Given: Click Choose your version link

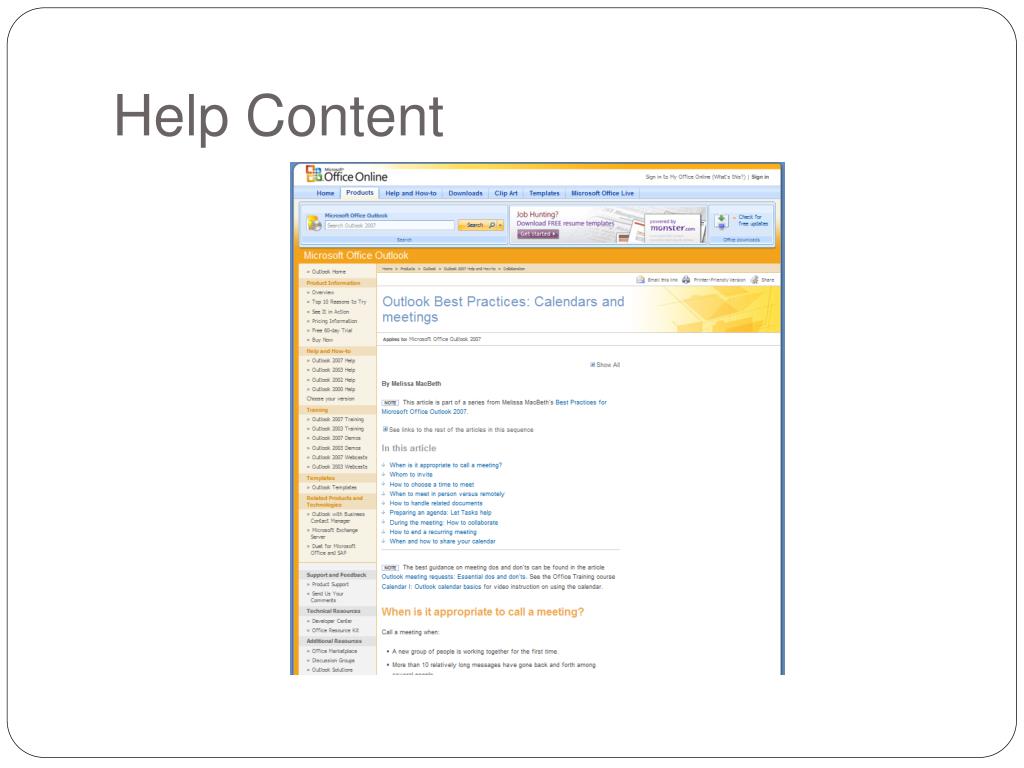Looking at the screenshot, I should [330, 399].
